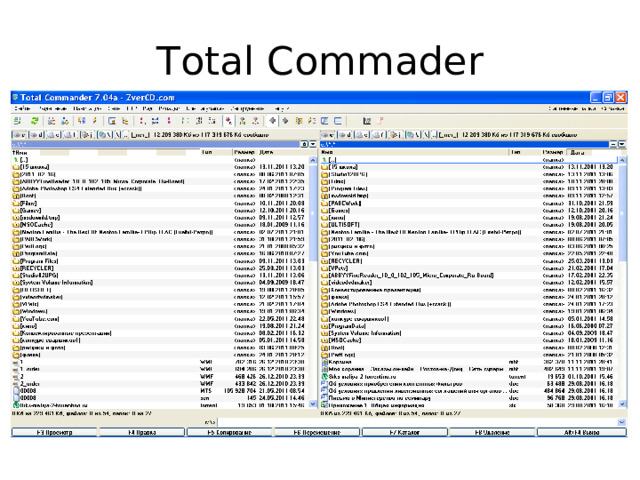Open the right panel directory hotlist button
This screenshot has width=640, height=480.
pyautogui.click(x=613, y=144)
